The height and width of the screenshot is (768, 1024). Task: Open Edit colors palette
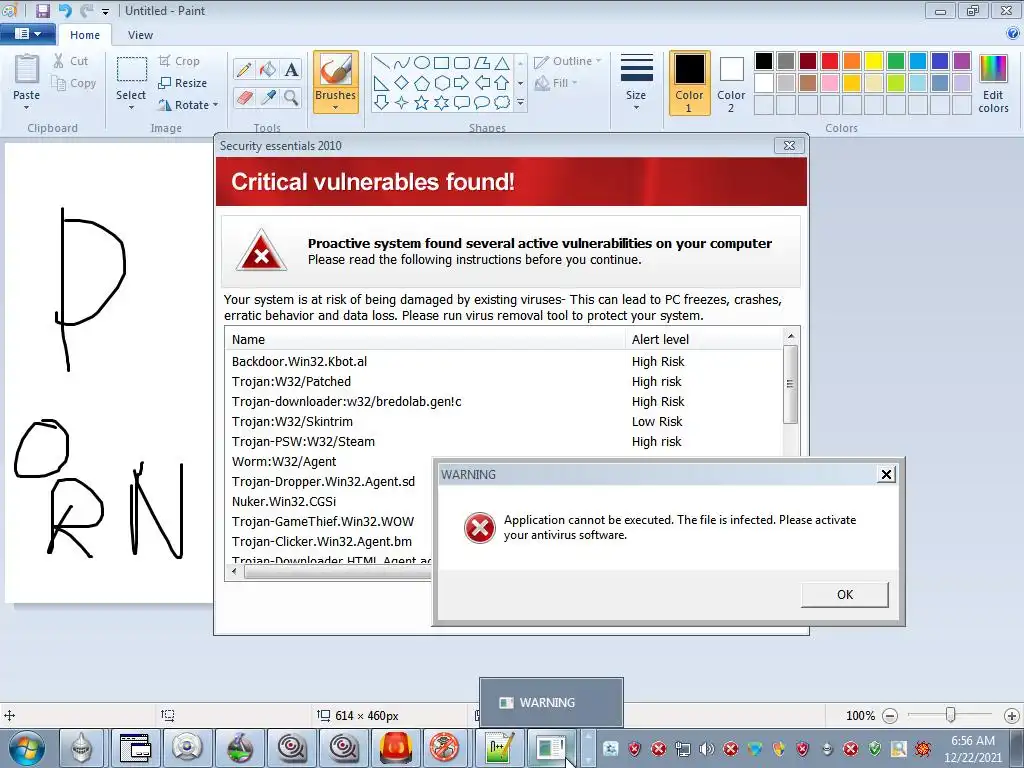(x=993, y=84)
